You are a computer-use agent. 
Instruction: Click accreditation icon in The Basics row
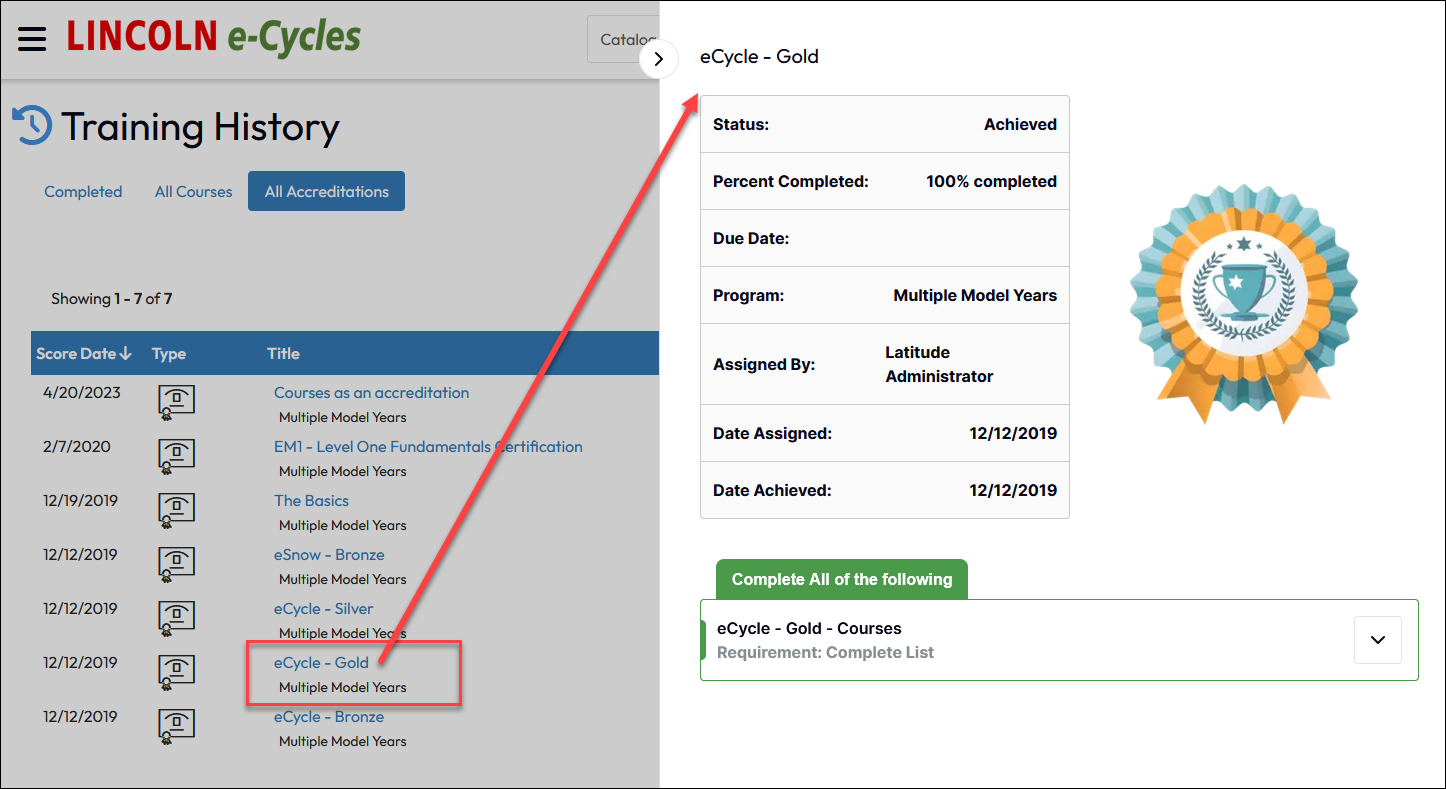coord(176,510)
